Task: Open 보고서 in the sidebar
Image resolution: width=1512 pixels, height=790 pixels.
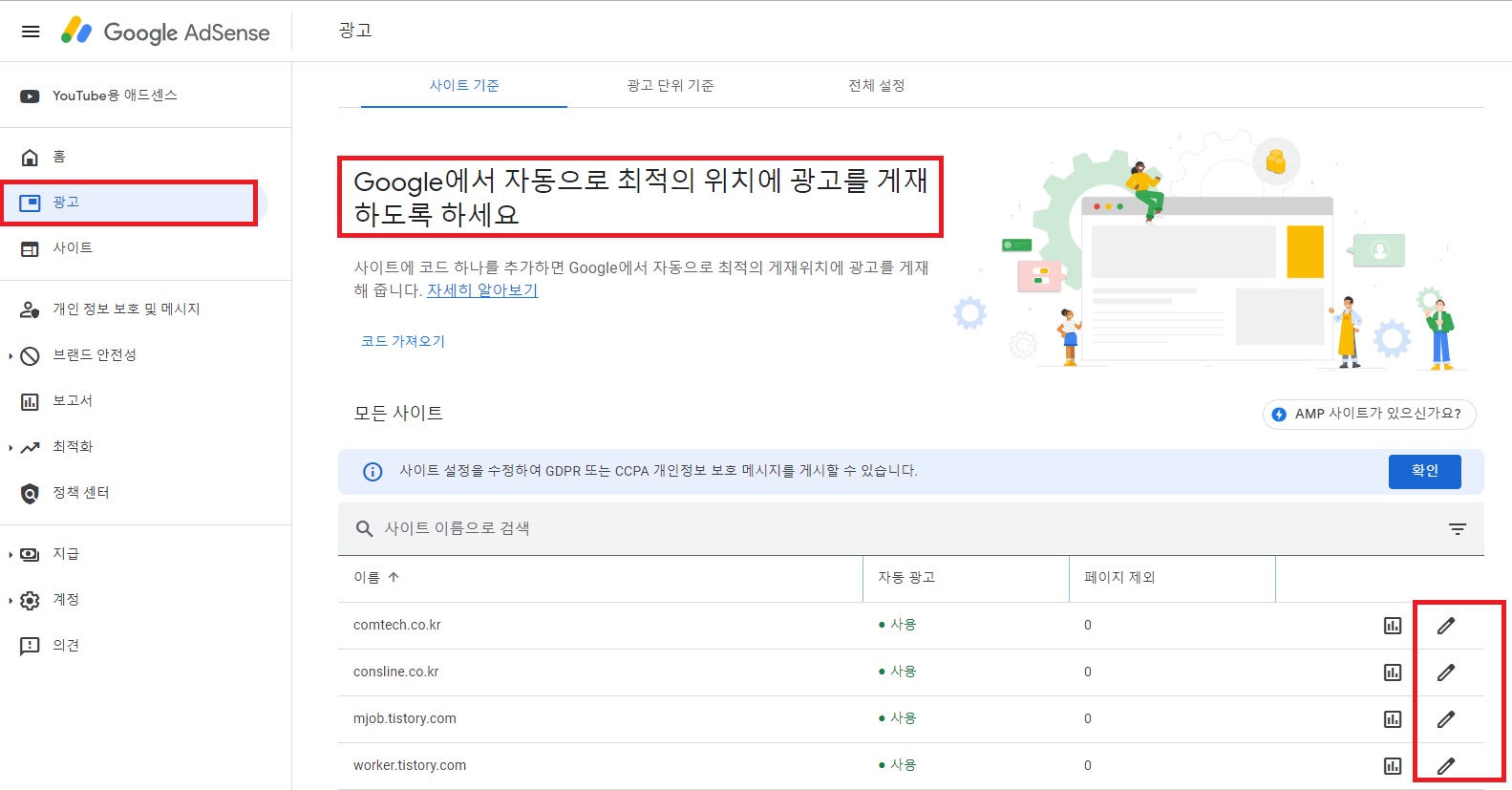Action: pos(73,401)
